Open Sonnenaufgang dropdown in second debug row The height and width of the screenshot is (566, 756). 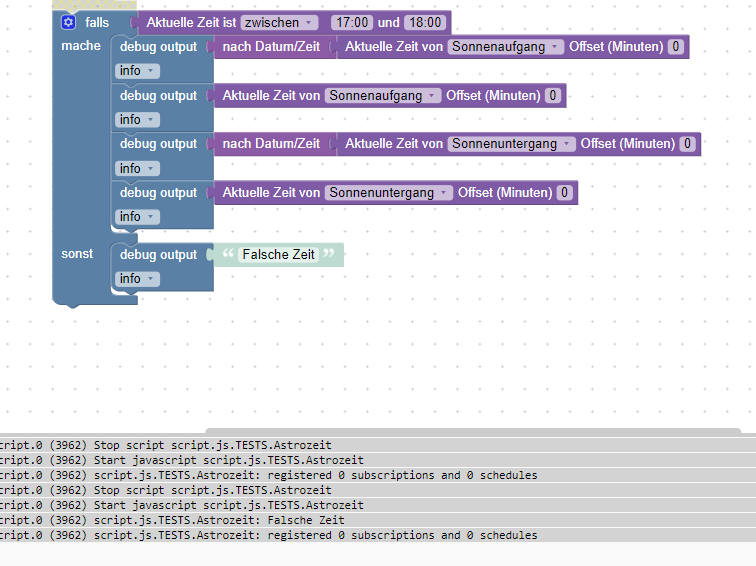[383, 95]
